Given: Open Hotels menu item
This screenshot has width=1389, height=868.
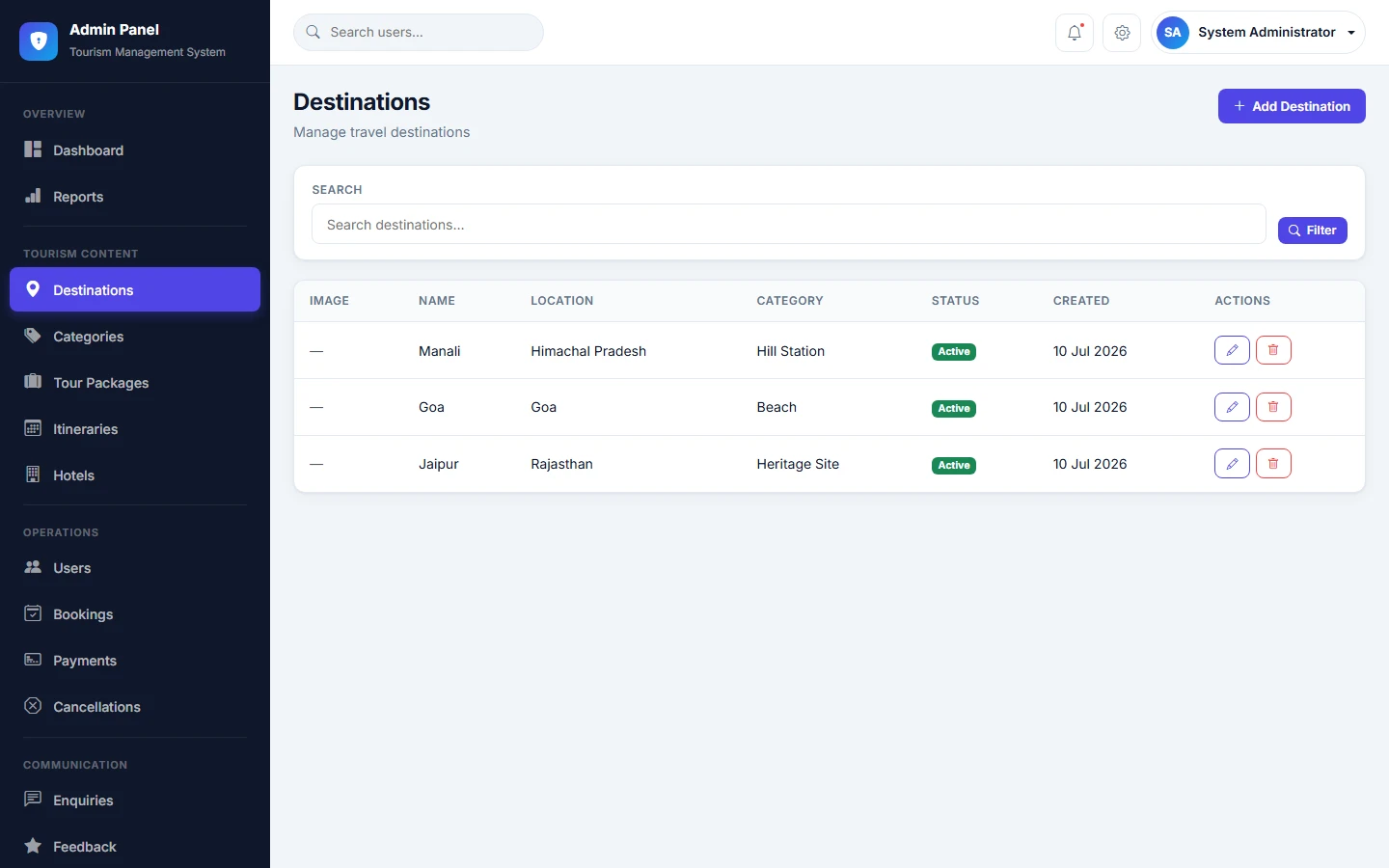Looking at the screenshot, I should [135, 475].
